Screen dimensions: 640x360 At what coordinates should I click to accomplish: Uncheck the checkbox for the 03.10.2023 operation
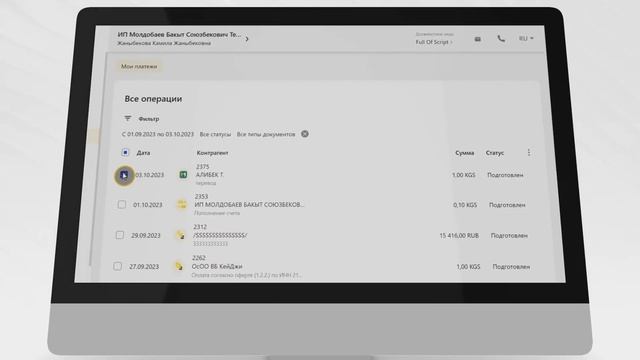pyautogui.click(x=124, y=176)
